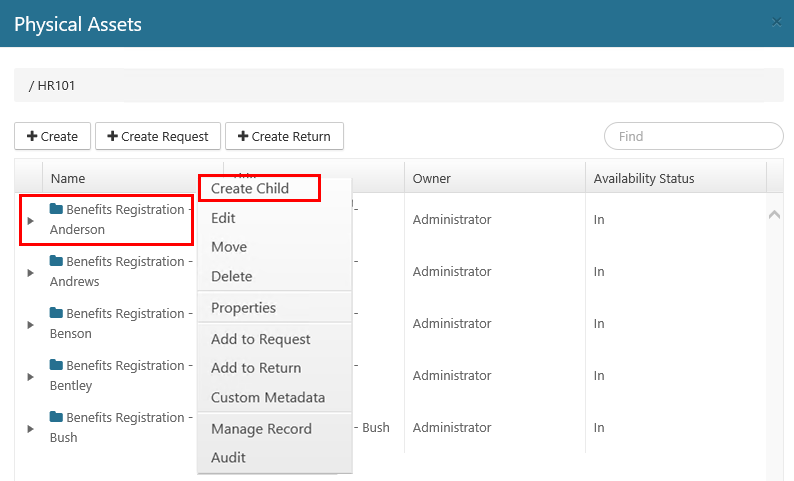Open Custom Metadata from context menu
Viewport: 794px width, 481px height.
click(x=268, y=398)
